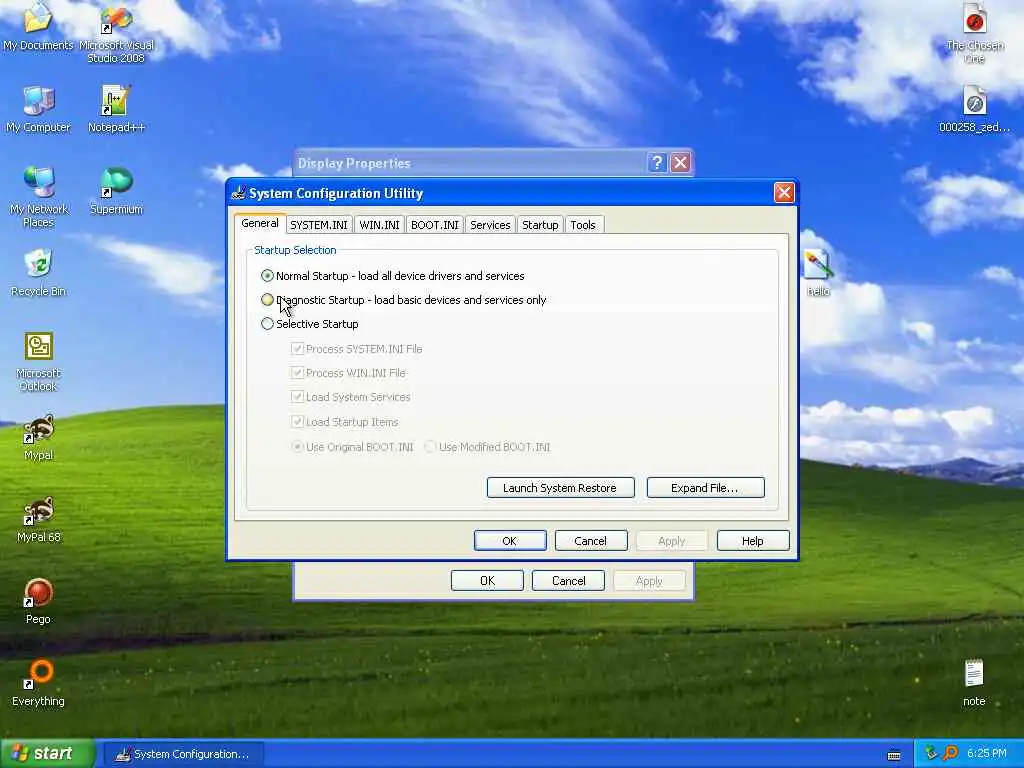Click OK in the Display Properties window

487,581
